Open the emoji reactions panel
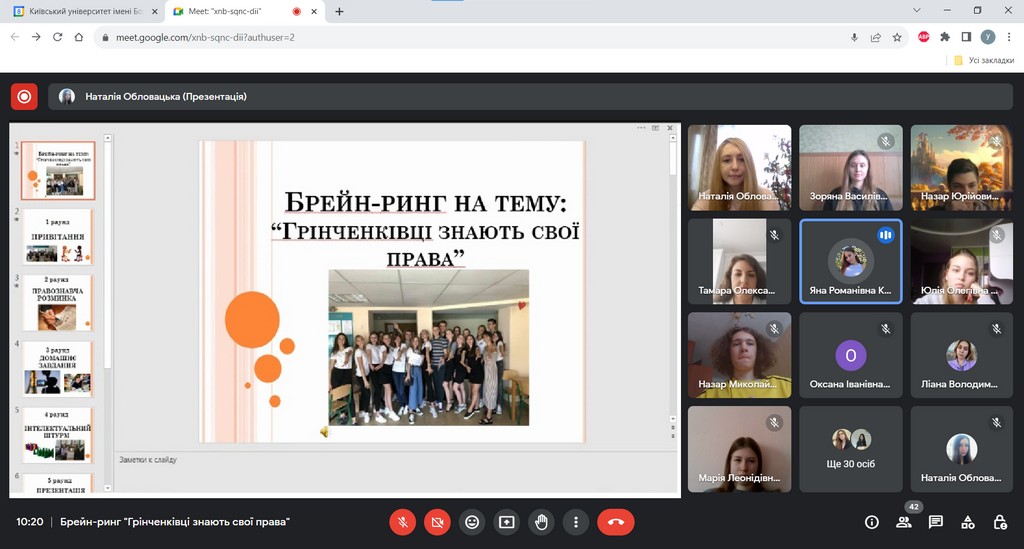The image size is (1024, 549). (x=472, y=521)
